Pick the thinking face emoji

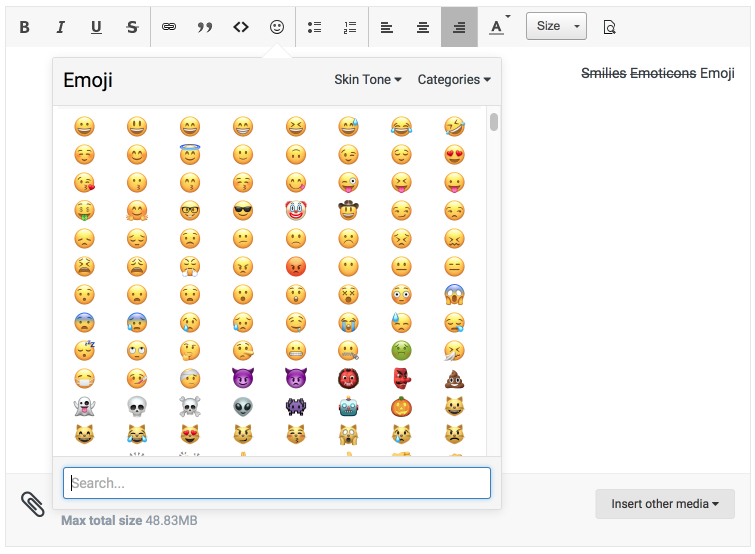pos(190,350)
